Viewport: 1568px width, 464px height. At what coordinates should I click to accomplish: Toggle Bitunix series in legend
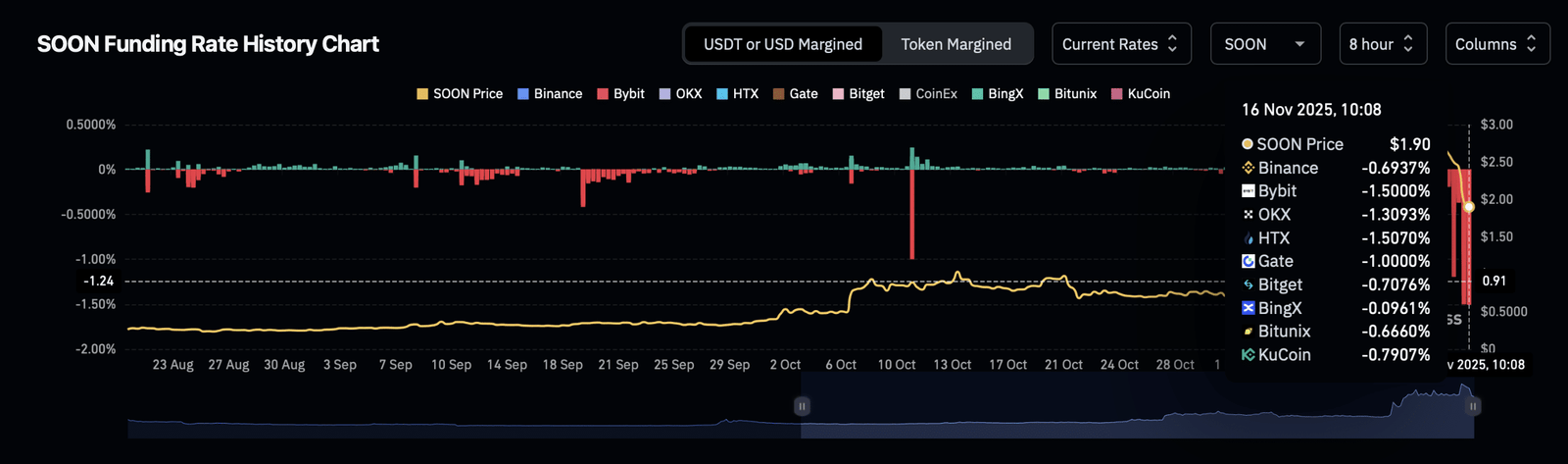click(x=1067, y=94)
